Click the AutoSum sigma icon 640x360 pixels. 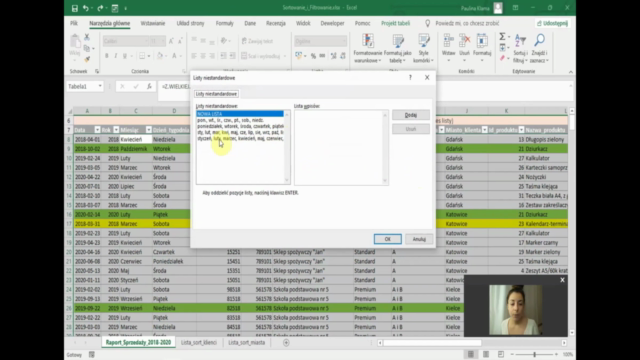pos(502,37)
